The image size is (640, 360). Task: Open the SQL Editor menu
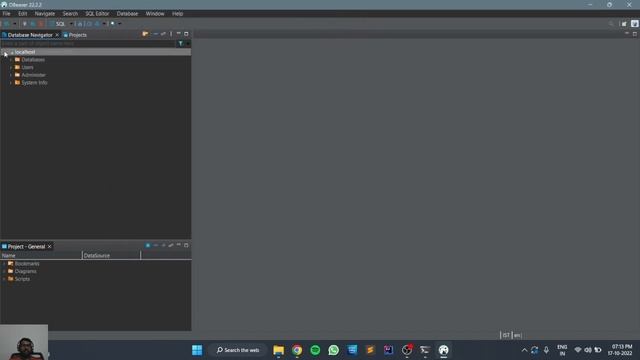tap(97, 13)
